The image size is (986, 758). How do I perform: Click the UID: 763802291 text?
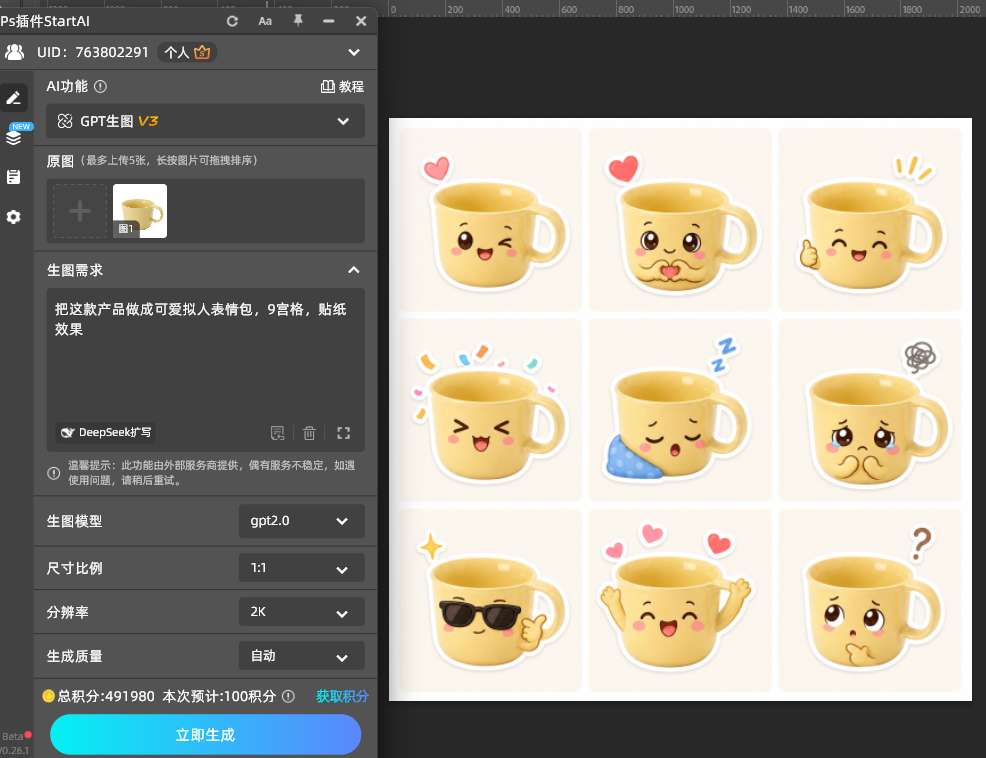tap(92, 52)
